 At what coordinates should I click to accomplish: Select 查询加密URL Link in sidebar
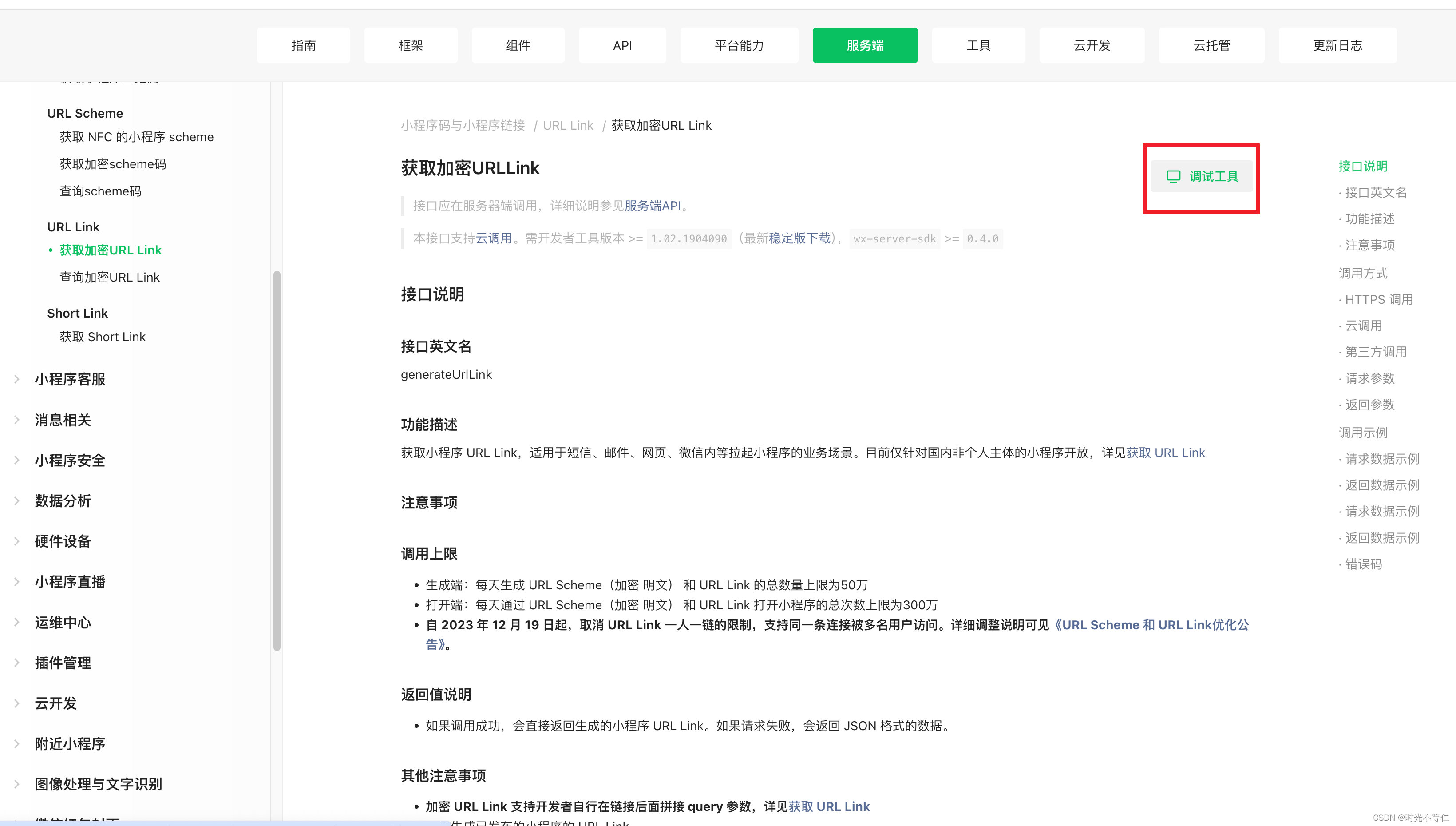[110, 278]
